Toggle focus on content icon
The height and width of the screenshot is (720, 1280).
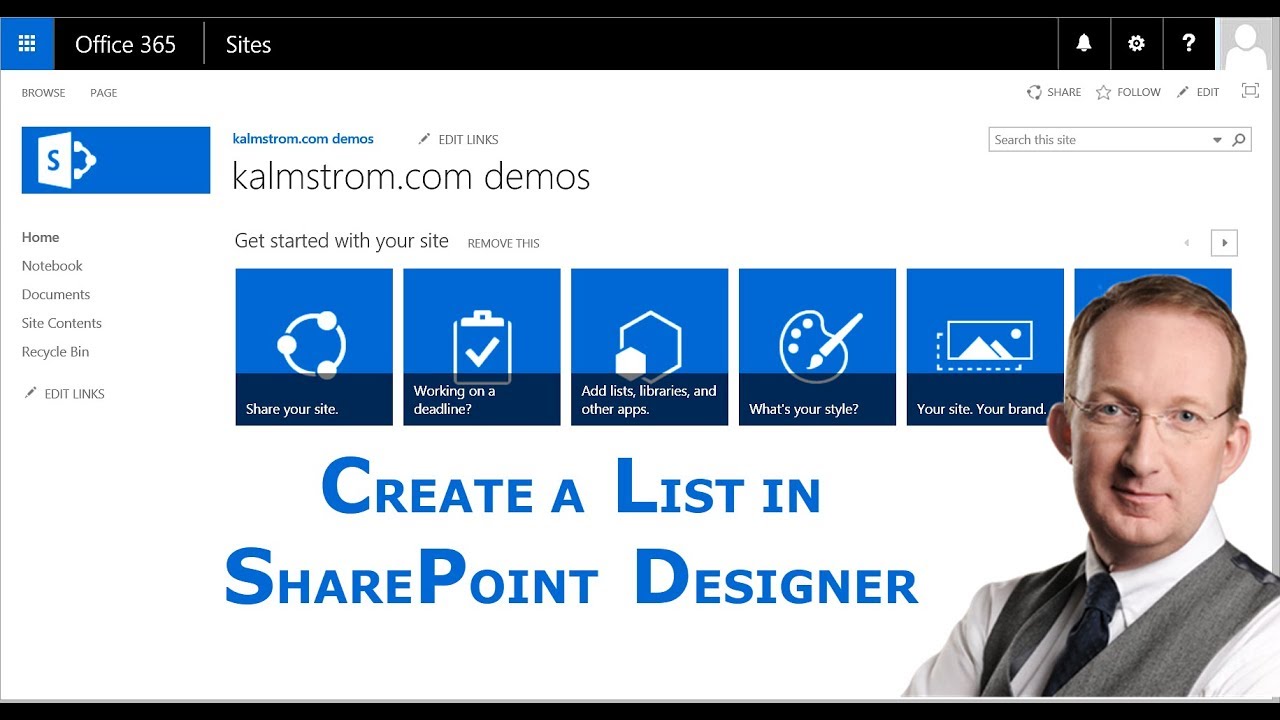tap(1250, 91)
